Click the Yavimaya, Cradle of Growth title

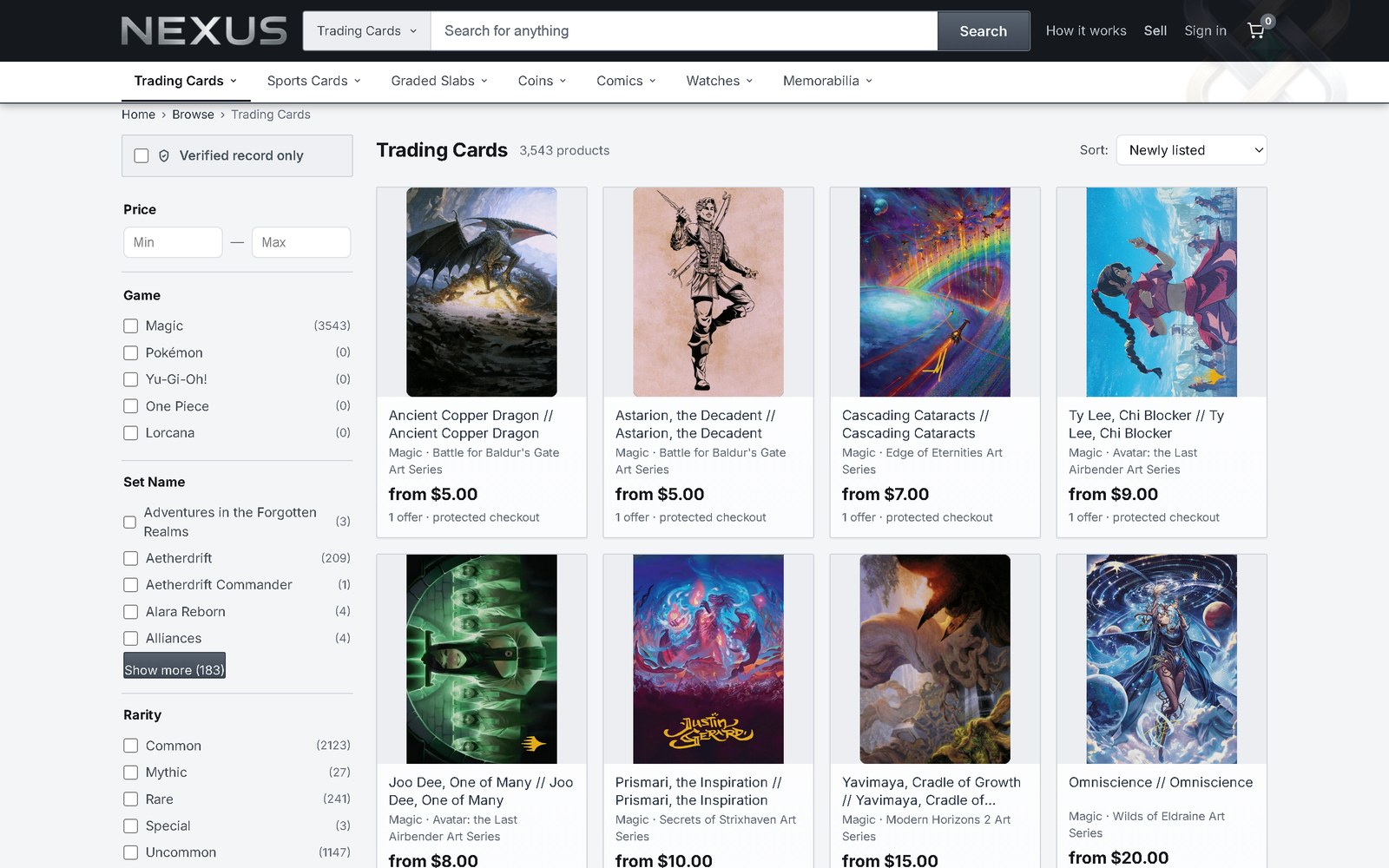[931, 792]
